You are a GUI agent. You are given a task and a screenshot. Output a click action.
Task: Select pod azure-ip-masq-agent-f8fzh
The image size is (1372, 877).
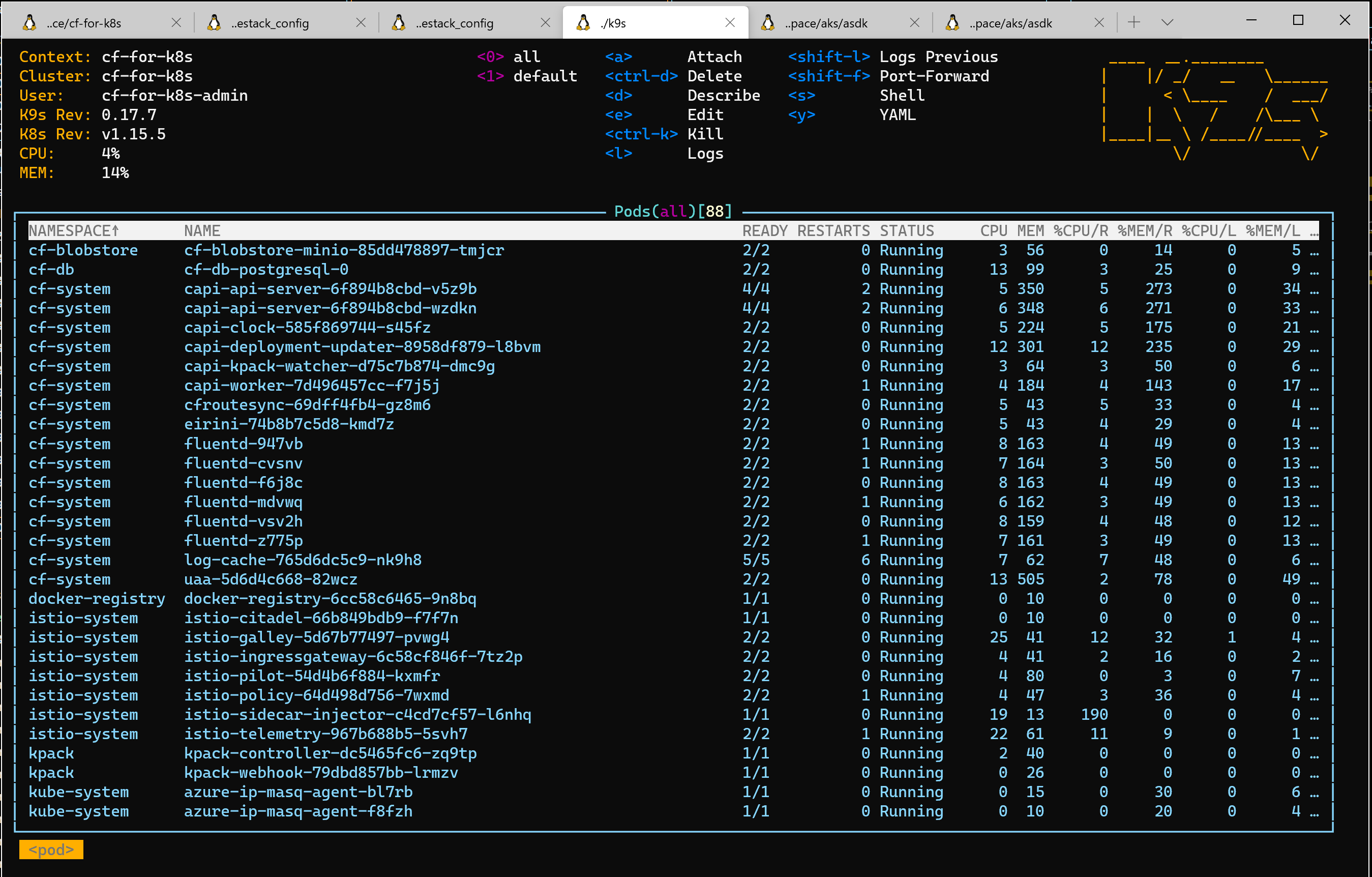coord(673,812)
